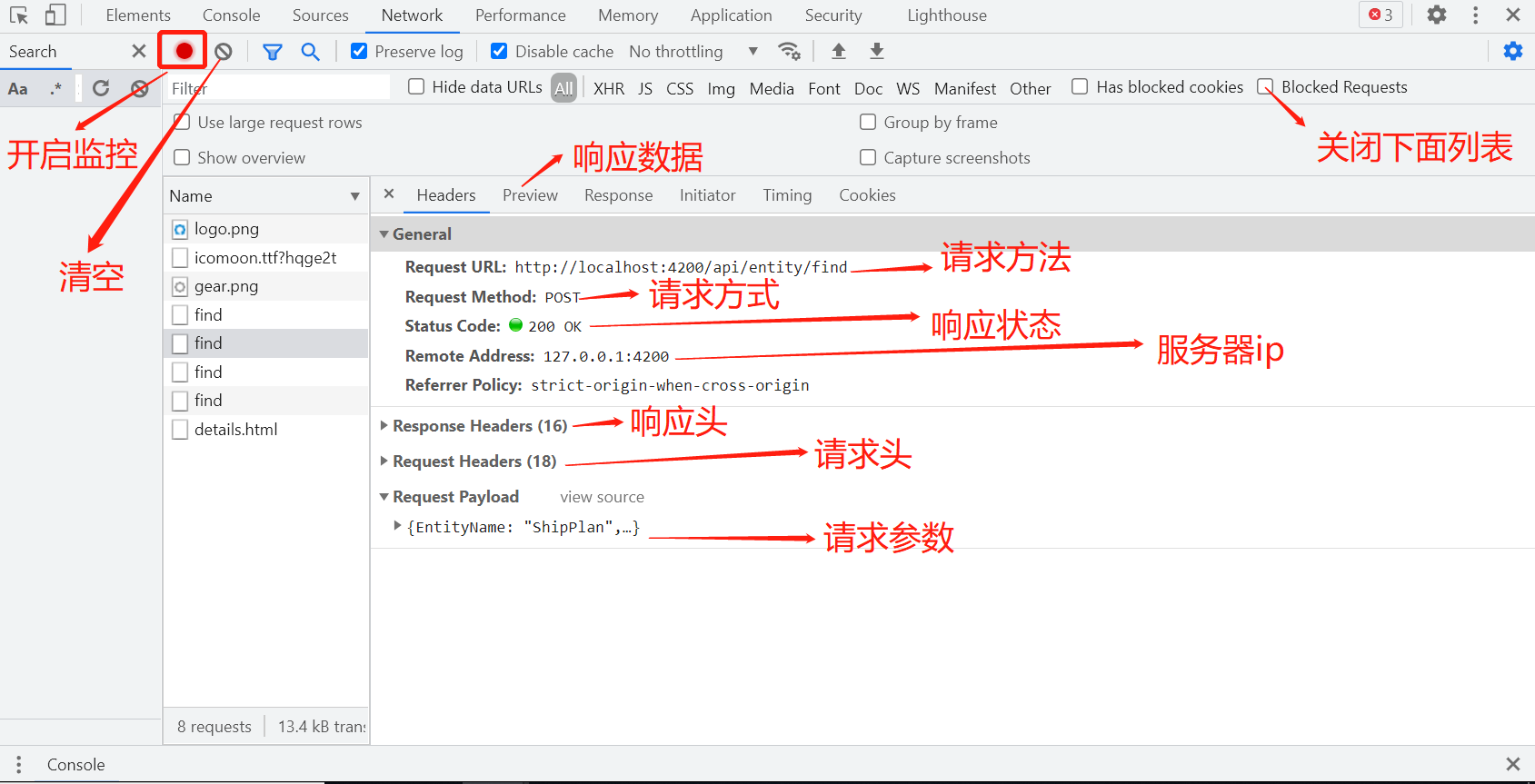The image size is (1535, 784).
Task: Select the icomoon.ttf?hqge2t request
Action: pyautogui.click(x=266, y=258)
